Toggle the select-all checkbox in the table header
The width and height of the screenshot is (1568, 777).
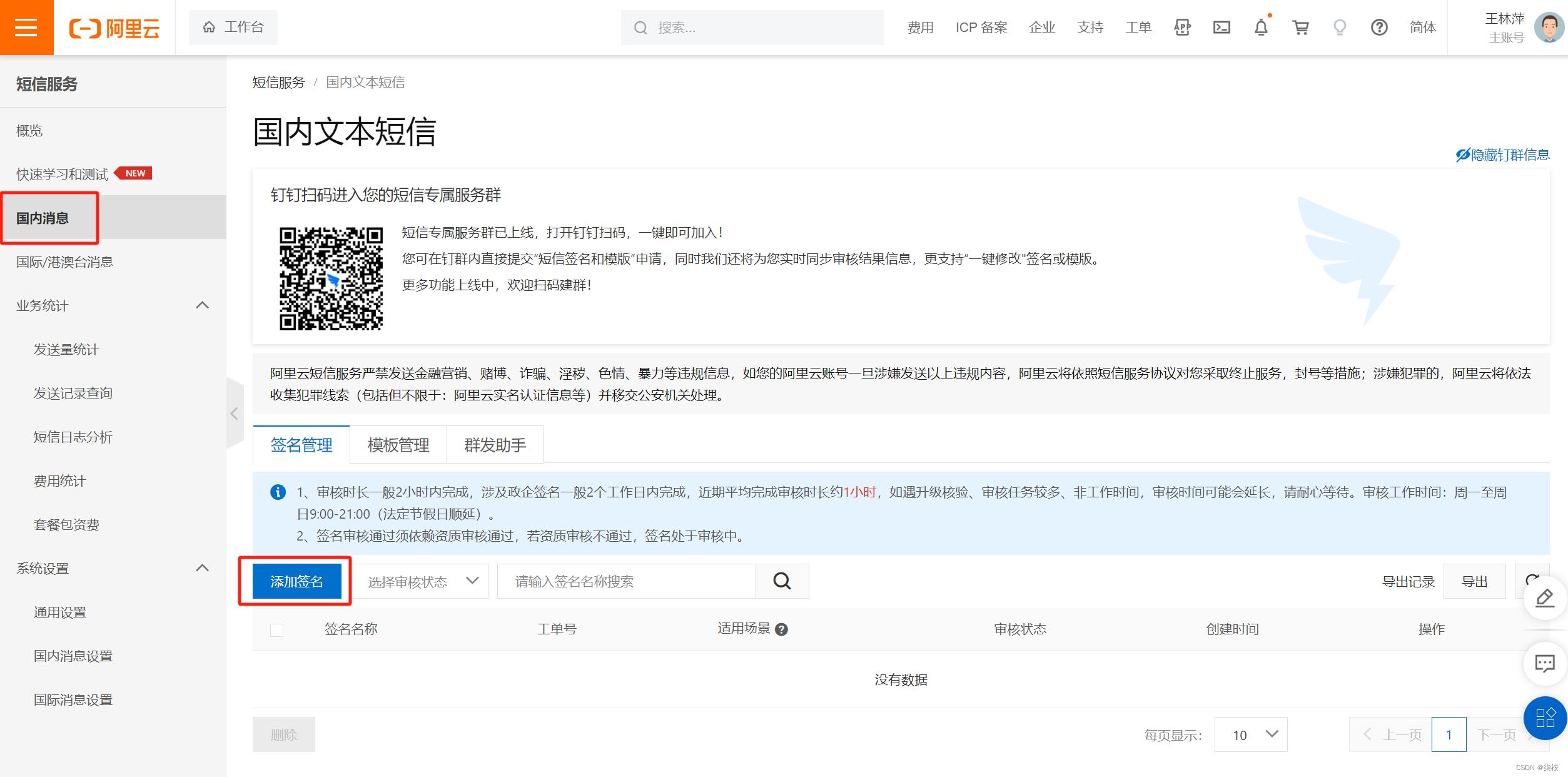click(x=276, y=629)
